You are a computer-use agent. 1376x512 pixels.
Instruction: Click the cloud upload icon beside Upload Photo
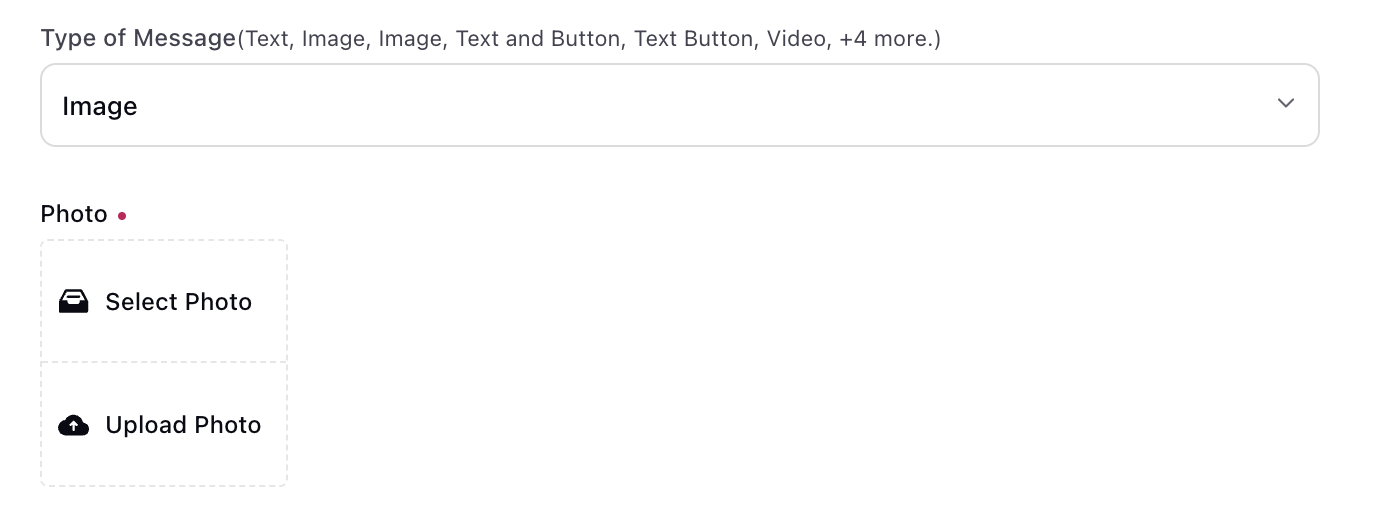pyautogui.click(x=73, y=425)
